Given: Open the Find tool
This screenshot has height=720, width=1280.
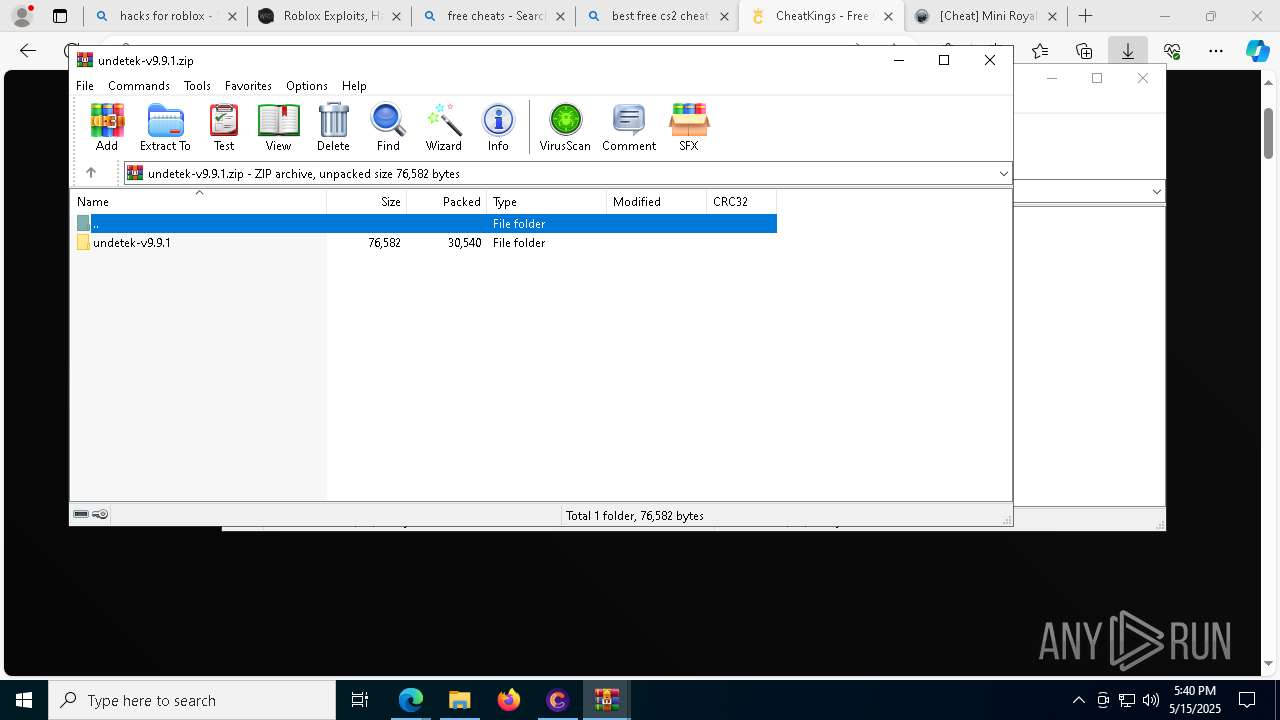Looking at the screenshot, I should [x=388, y=127].
